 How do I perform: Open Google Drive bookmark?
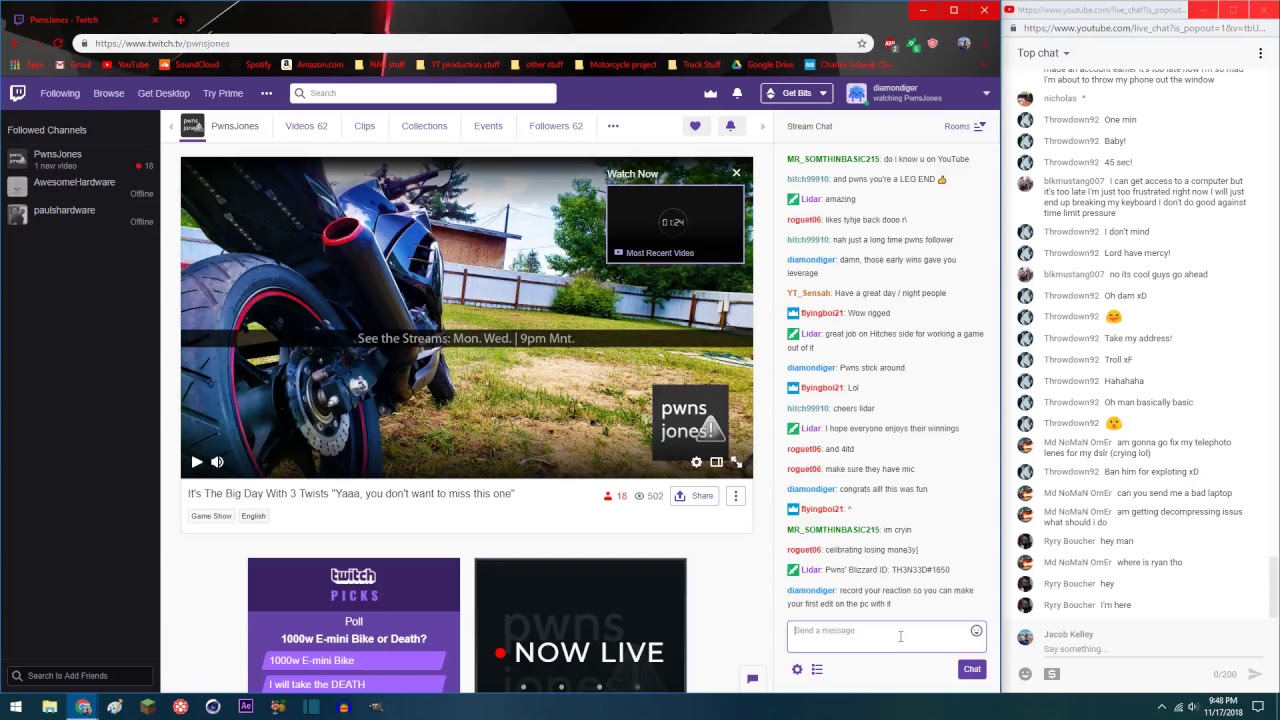[762, 65]
